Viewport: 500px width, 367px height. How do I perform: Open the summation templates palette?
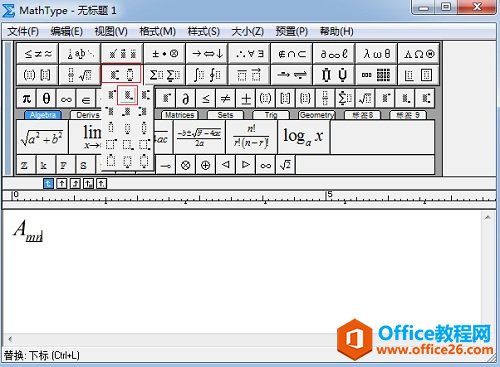165,75
